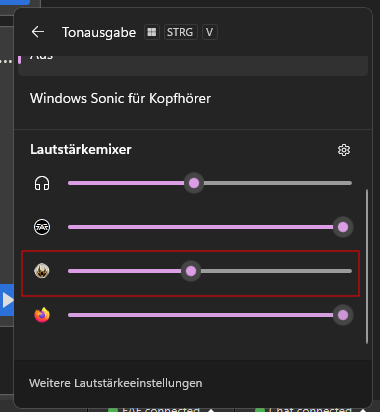Image resolution: width=380 pixels, height=412 pixels.
Task: Click the mixer panel's vertical scrollbar
Action: tap(367, 266)
